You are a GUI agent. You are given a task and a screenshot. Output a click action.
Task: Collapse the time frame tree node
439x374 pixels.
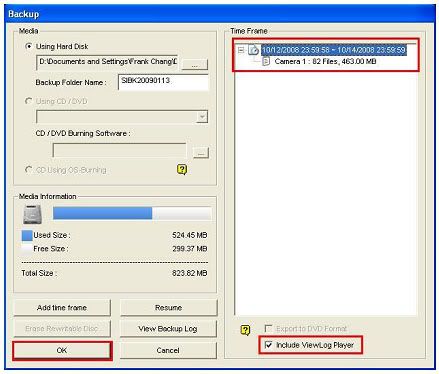[241, 50]
